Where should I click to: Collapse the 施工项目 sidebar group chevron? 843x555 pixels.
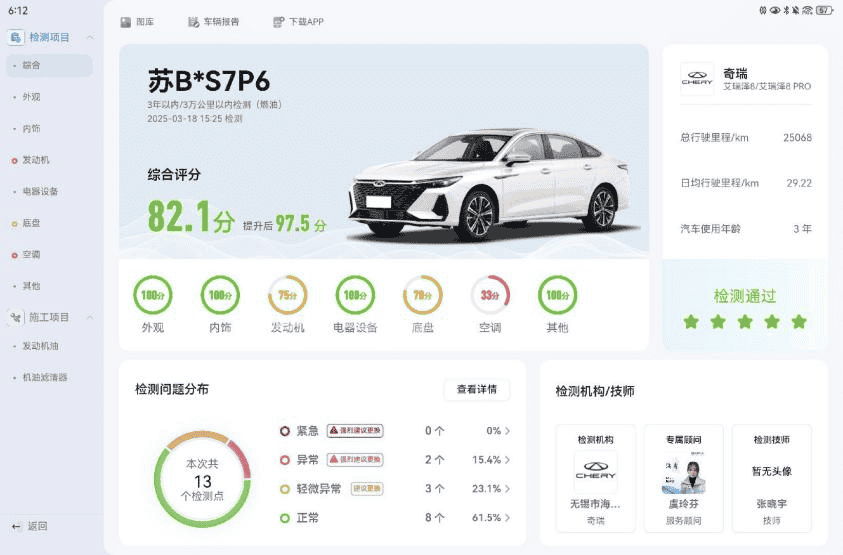pos(90,317)
